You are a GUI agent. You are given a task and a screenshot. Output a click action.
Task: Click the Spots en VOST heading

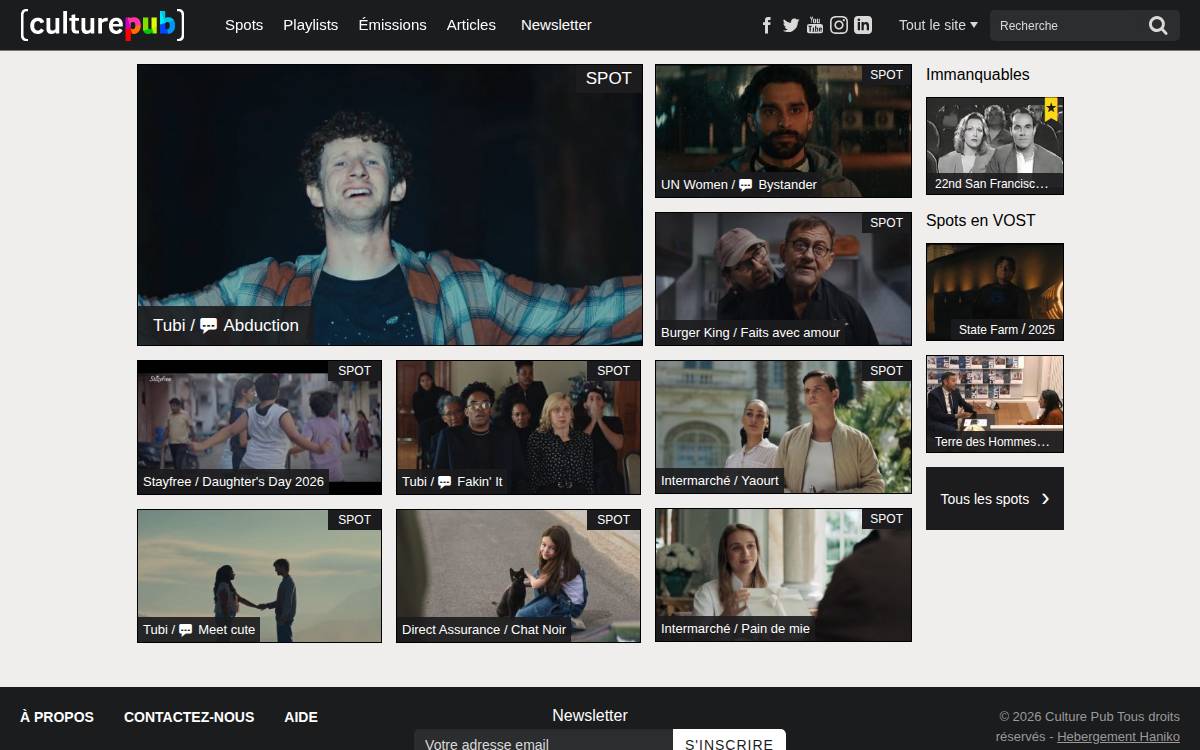pos(980,220)
